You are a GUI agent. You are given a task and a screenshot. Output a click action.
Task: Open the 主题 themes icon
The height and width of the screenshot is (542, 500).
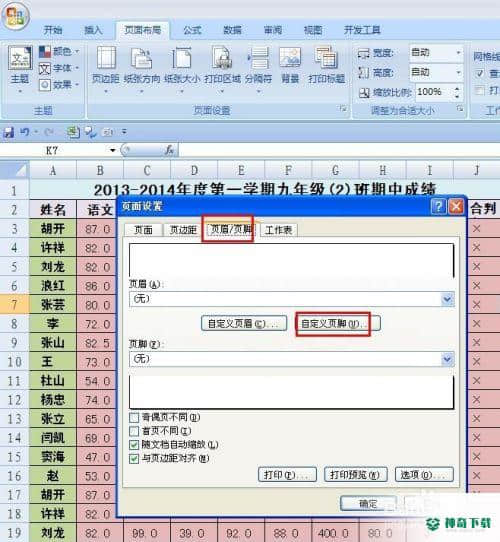coord(20,67)
